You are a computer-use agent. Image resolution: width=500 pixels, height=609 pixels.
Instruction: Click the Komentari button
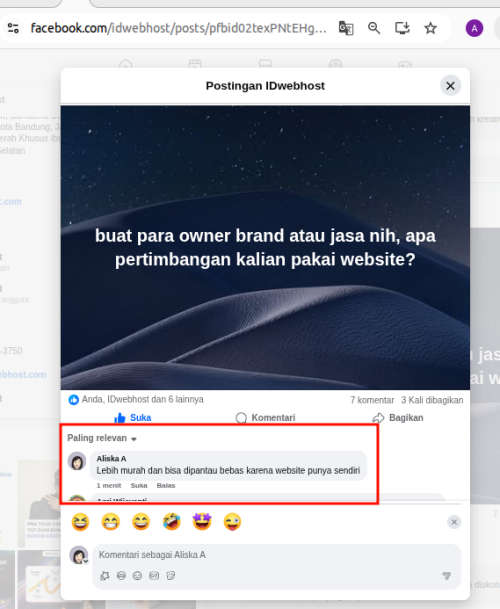point(265,418)
